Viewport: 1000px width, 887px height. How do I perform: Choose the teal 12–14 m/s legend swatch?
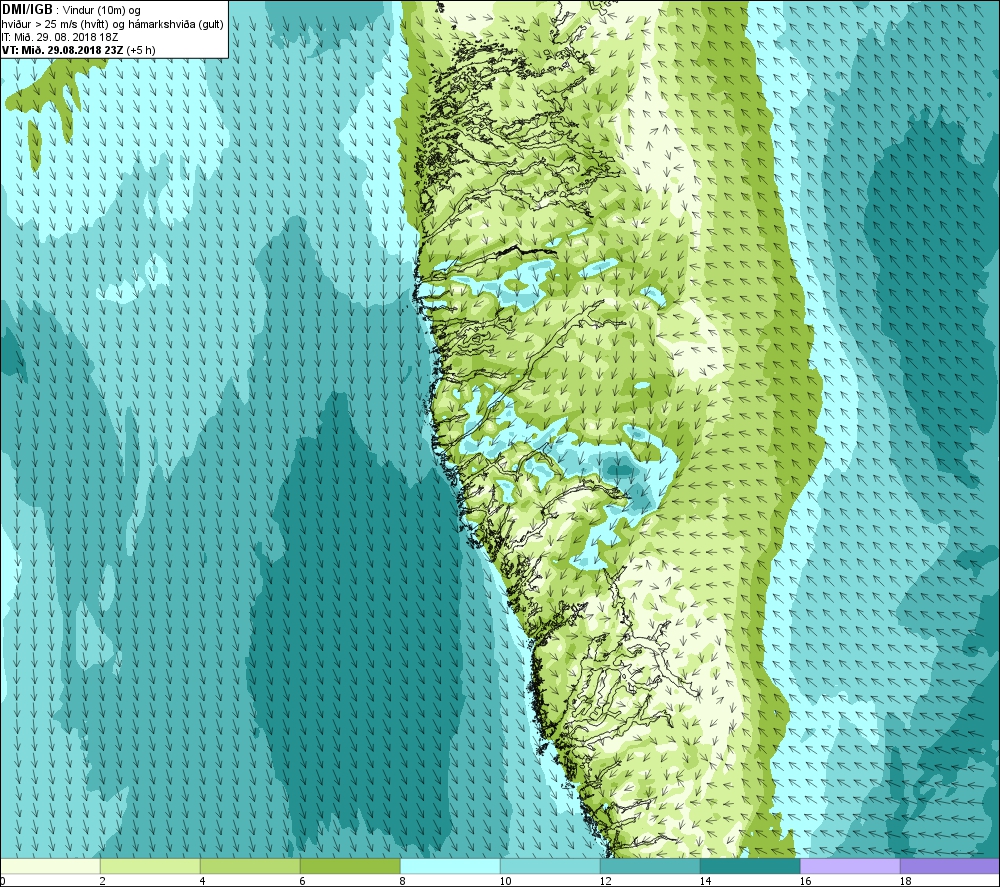click(x=650, y=866)
